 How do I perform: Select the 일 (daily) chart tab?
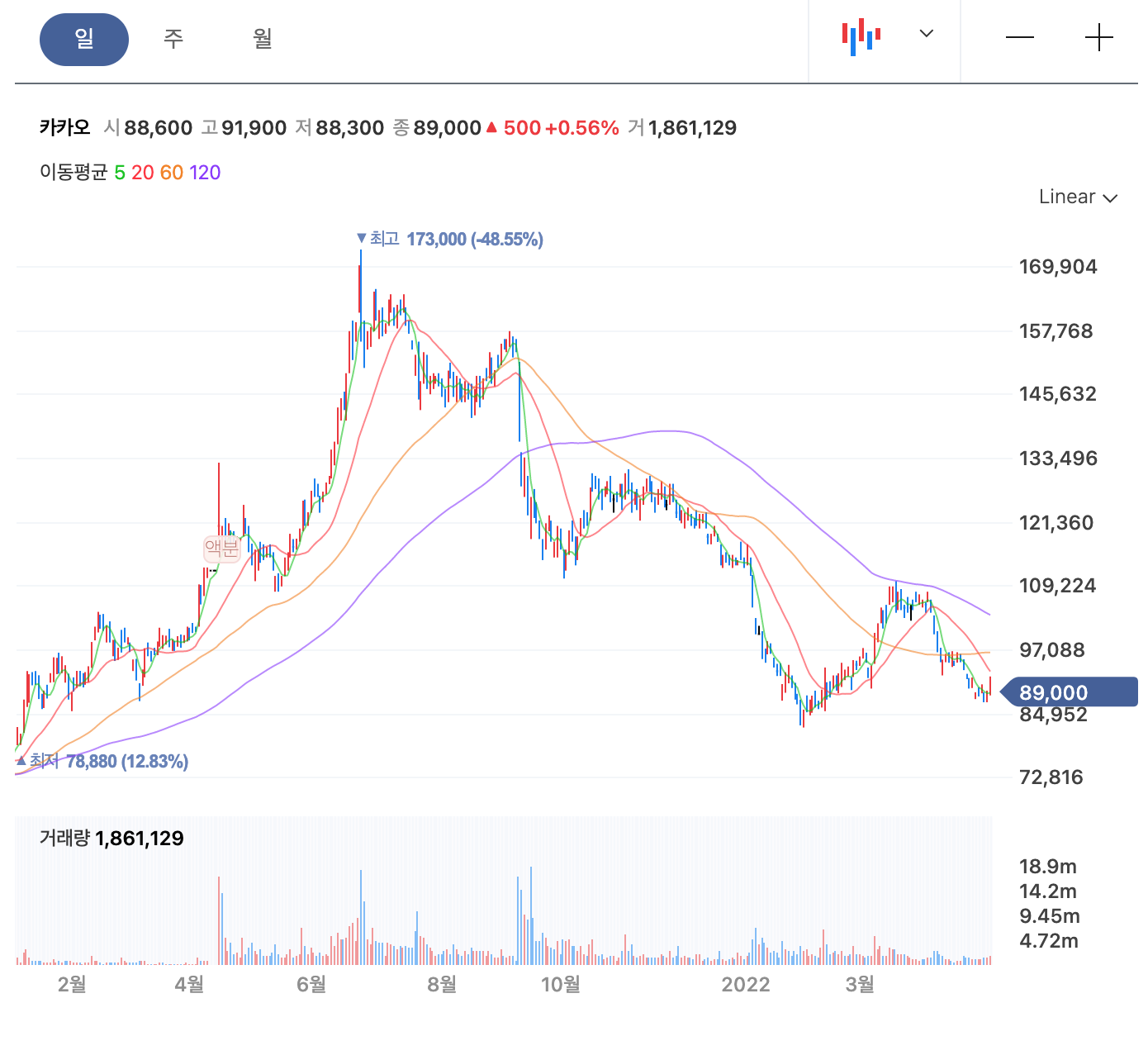pos(84,39)
